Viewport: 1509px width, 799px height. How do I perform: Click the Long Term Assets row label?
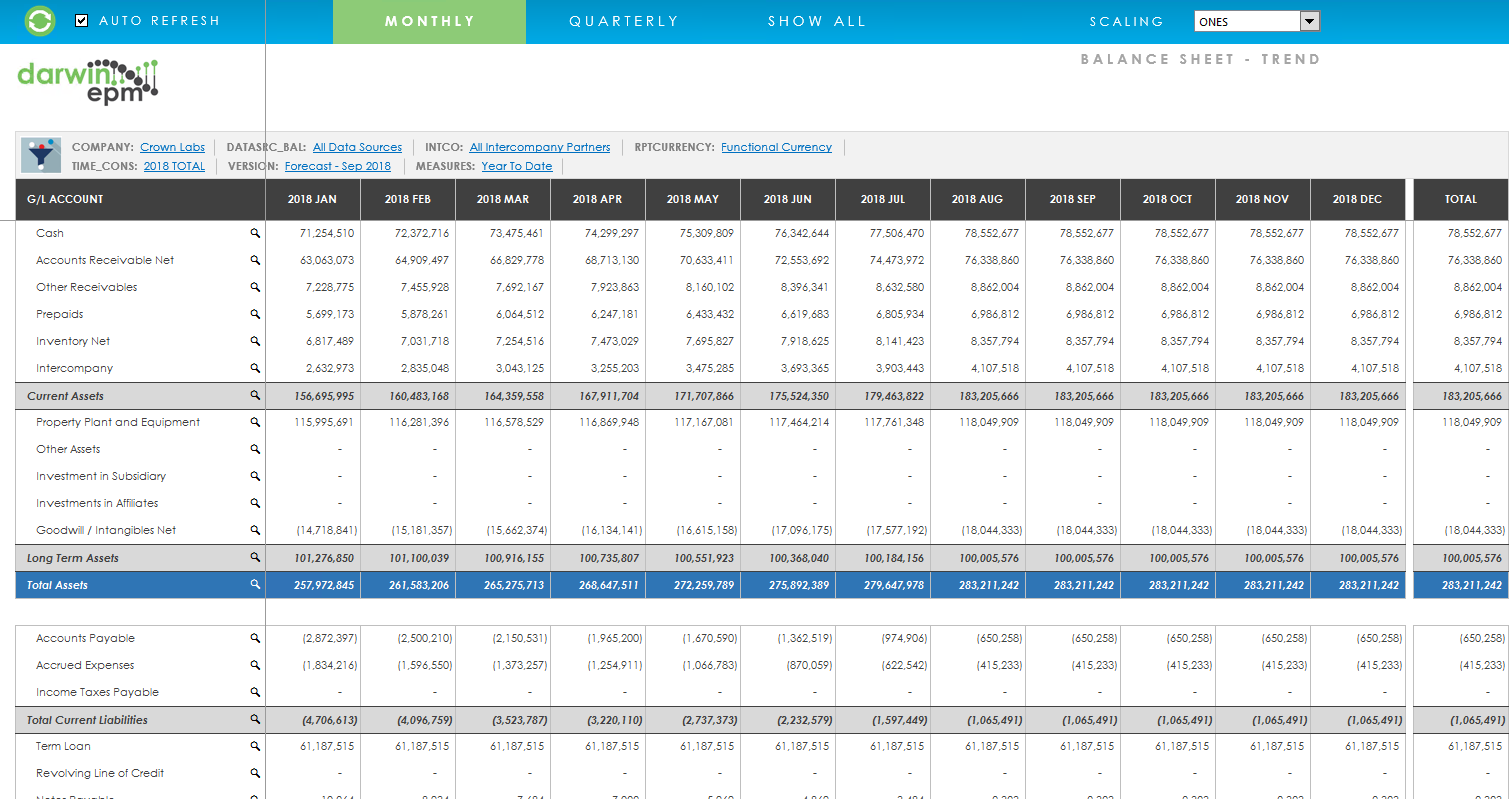click(73, 558)
